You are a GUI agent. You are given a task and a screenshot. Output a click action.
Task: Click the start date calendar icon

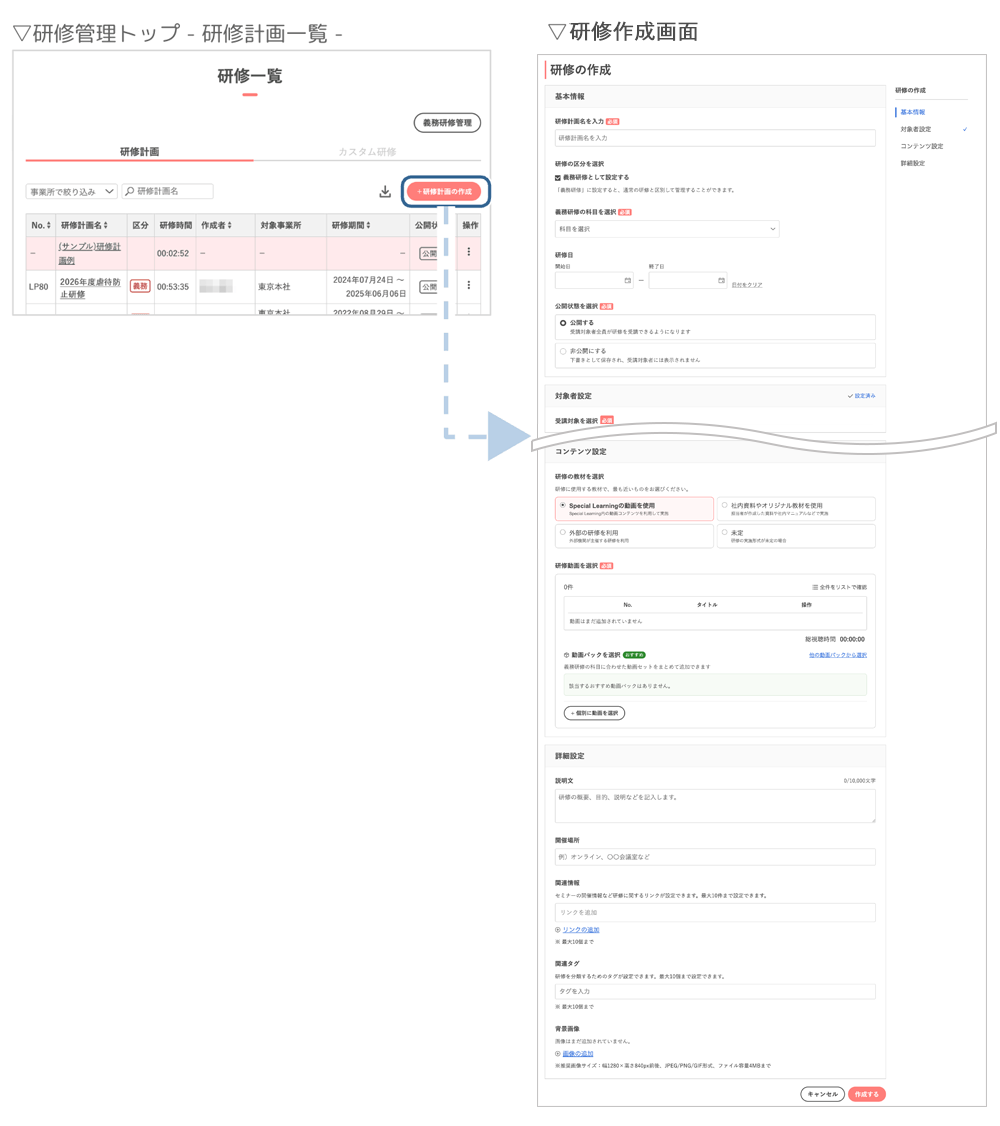pyautogui.click(x=627, y=281)
